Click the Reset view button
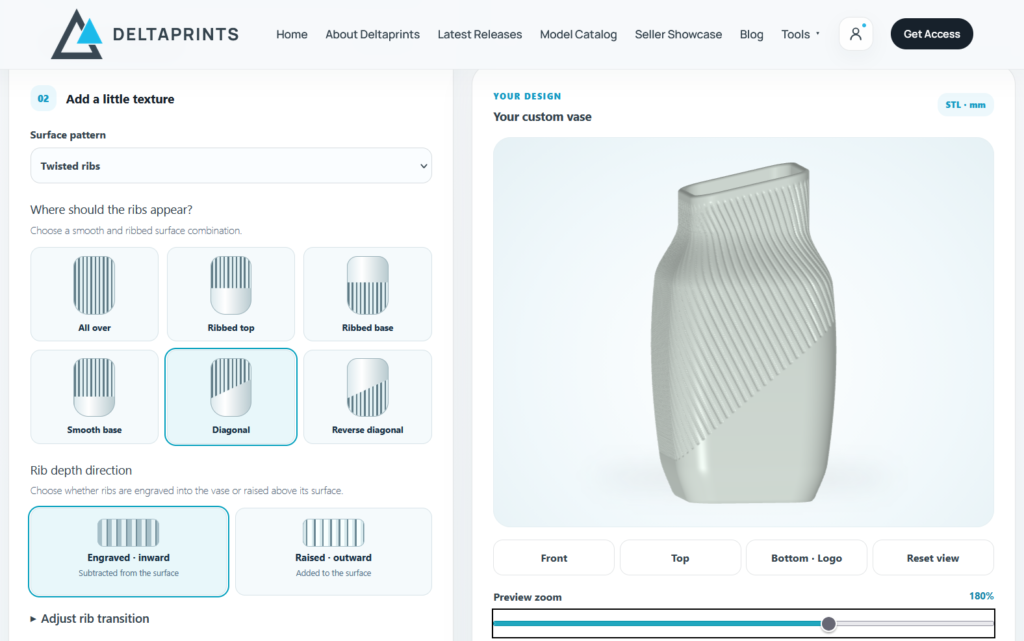The height and width of the screenshot is (641, 1024). click(x=933, y=557)
